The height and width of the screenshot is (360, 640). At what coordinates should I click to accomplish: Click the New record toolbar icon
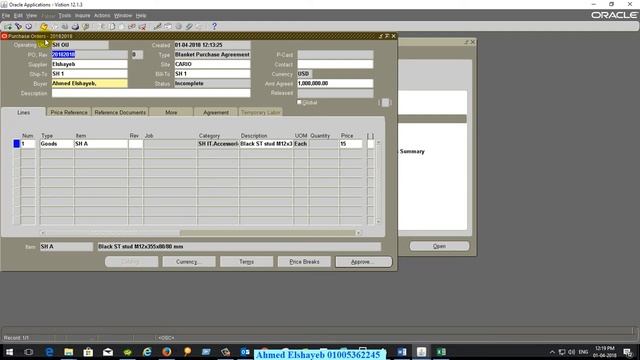click(8, 27)
